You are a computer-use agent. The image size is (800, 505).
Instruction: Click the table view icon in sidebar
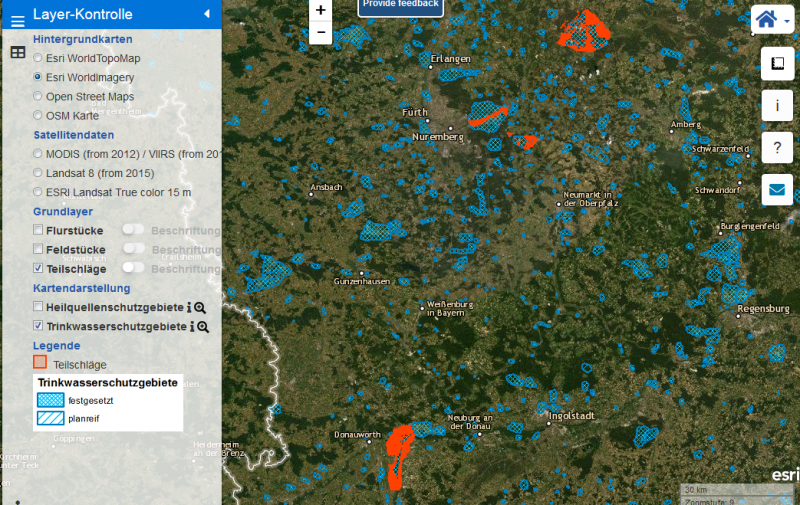coord(17,52)
